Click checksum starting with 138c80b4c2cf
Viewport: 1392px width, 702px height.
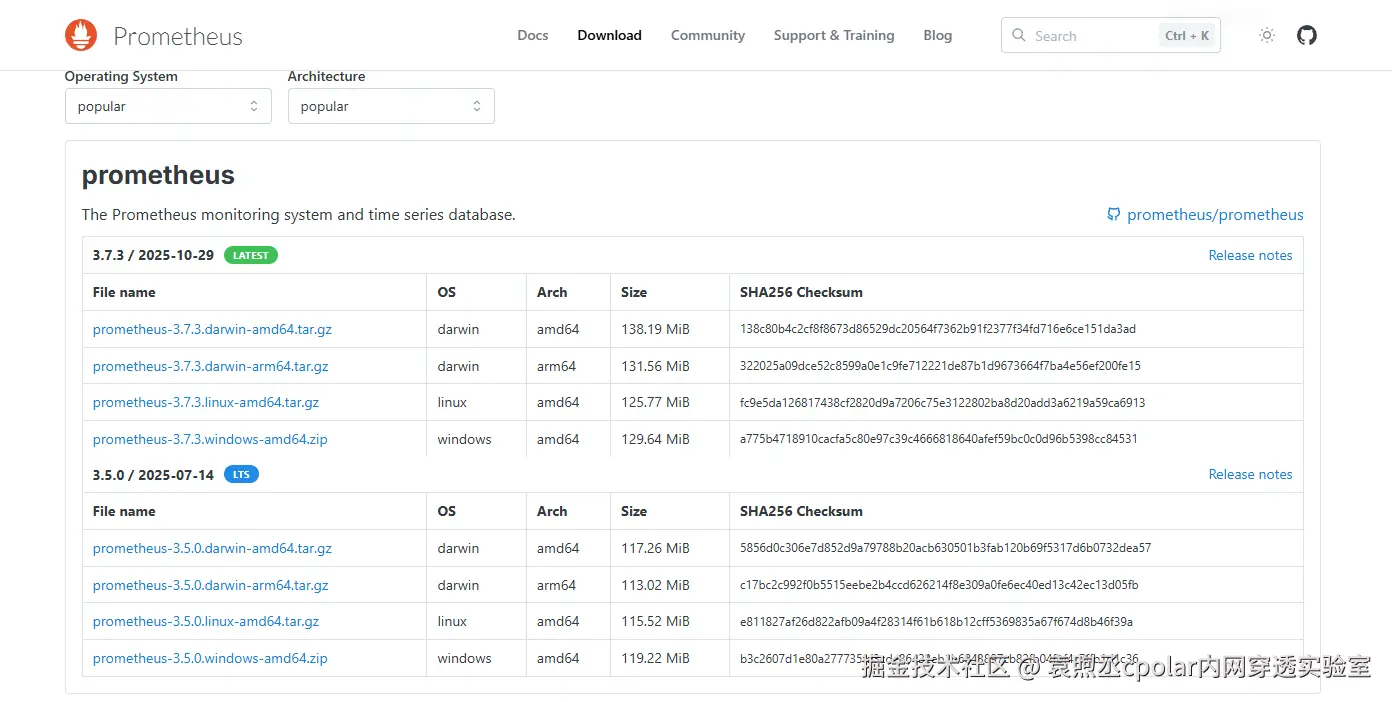[x=938, y=329]
